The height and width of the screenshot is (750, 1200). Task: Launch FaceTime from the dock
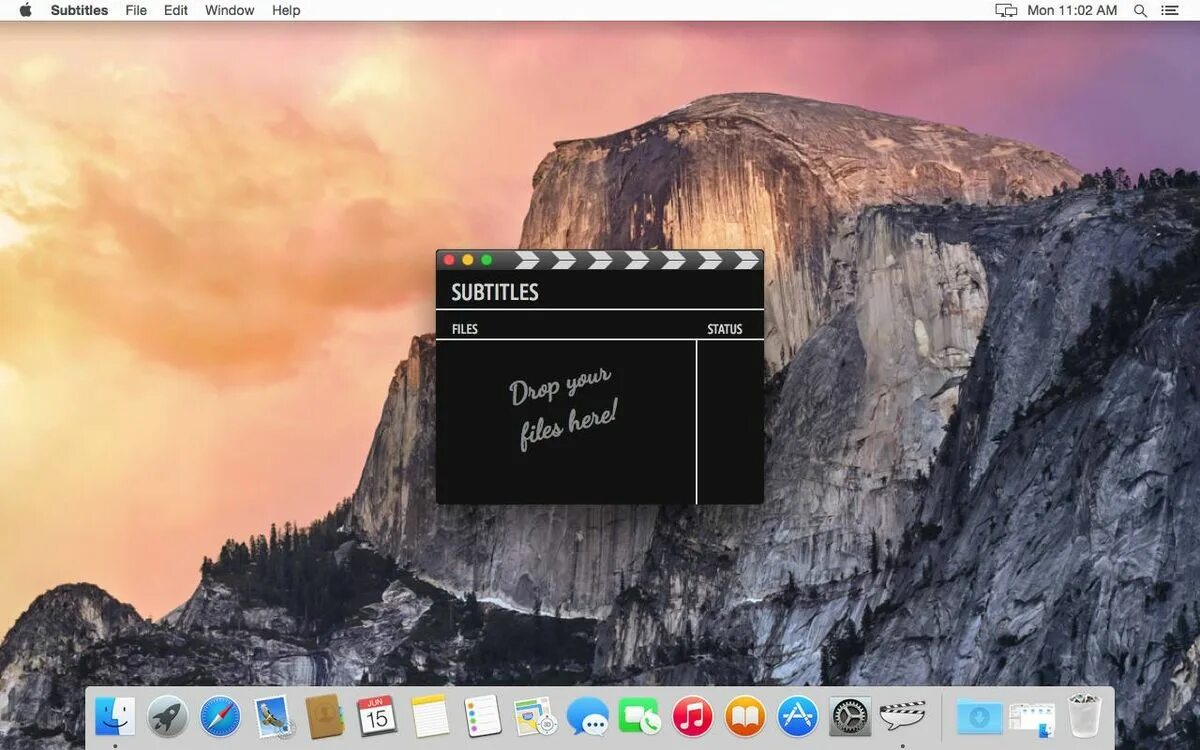pyautogui.click(x=640, y=716)
